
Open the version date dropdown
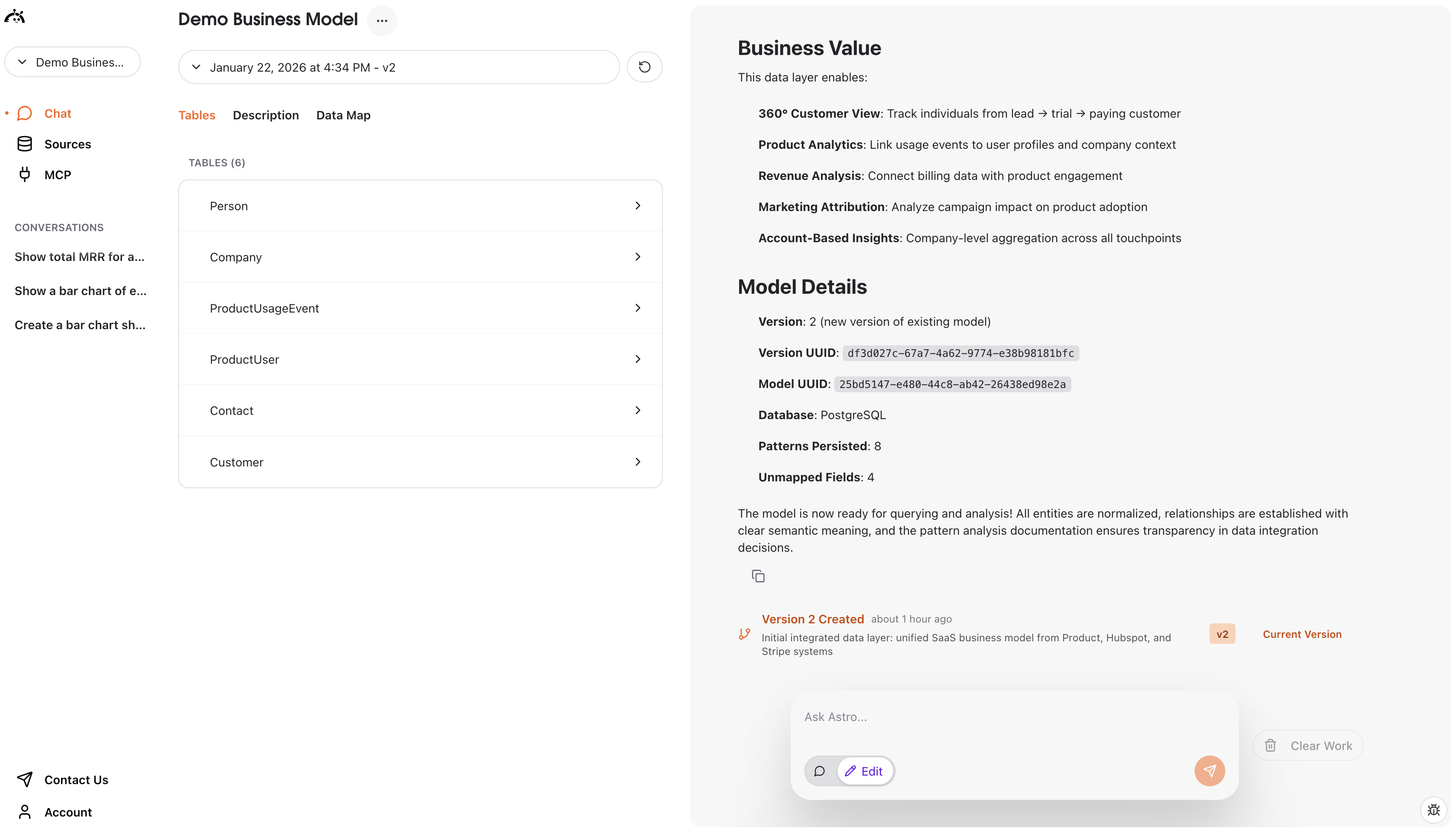click(399, 68)
